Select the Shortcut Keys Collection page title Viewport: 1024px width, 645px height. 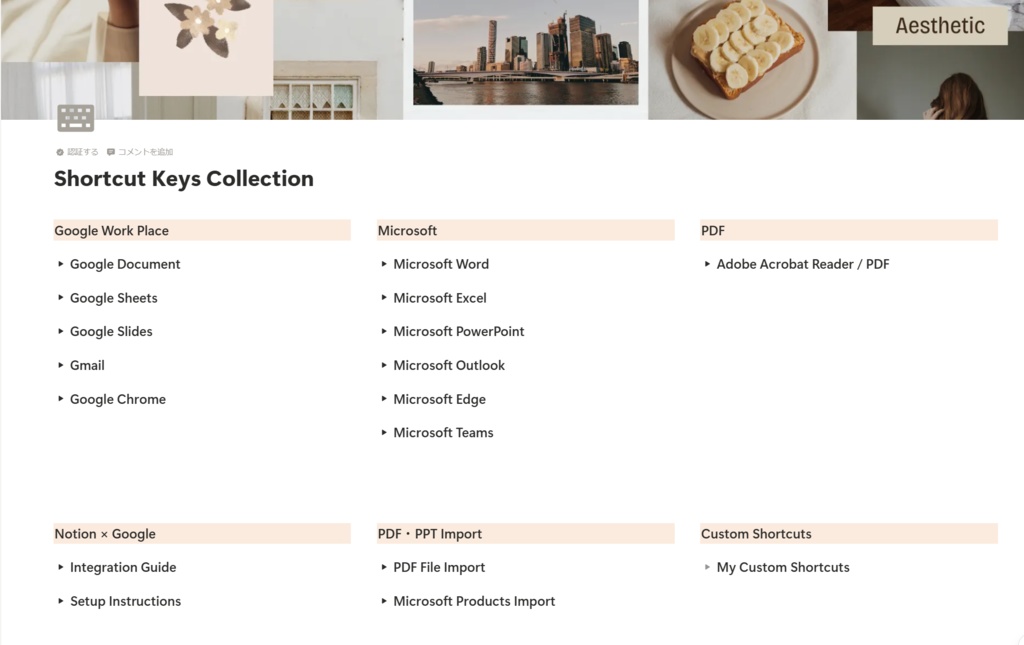pos(184,179)
